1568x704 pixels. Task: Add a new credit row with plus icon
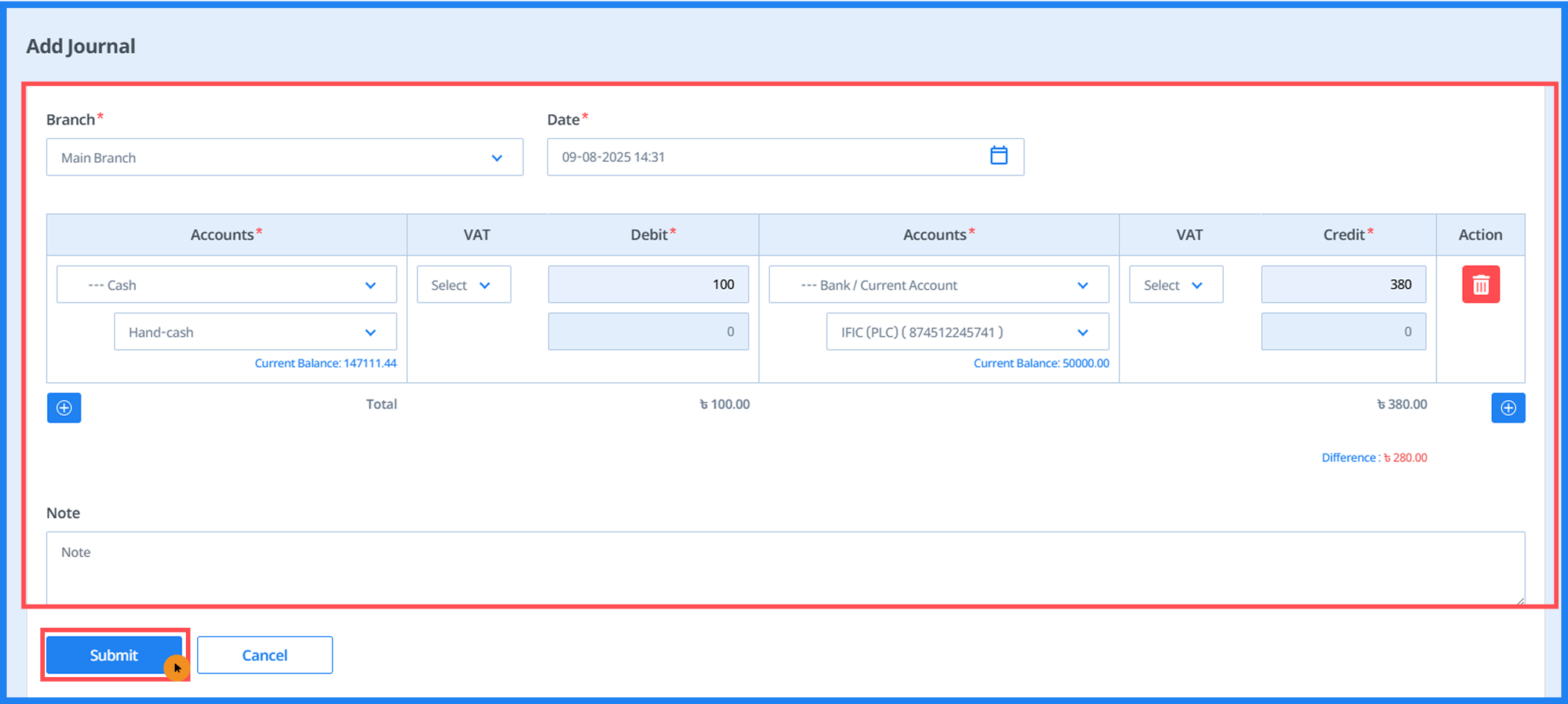point(1508,408)
